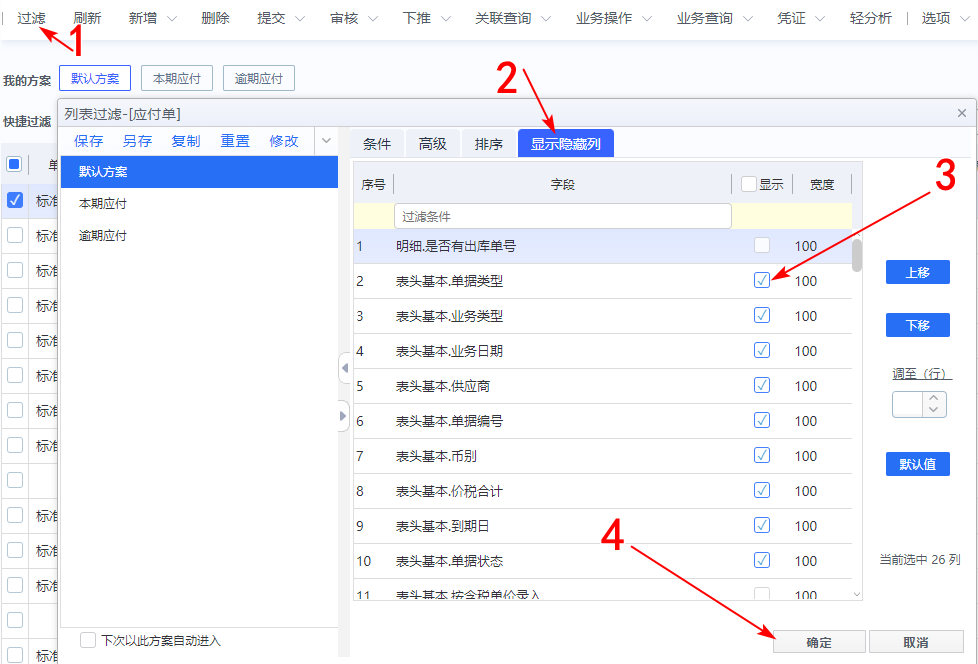
Task: Open the 排序 tab
Action: pos(489,144)
